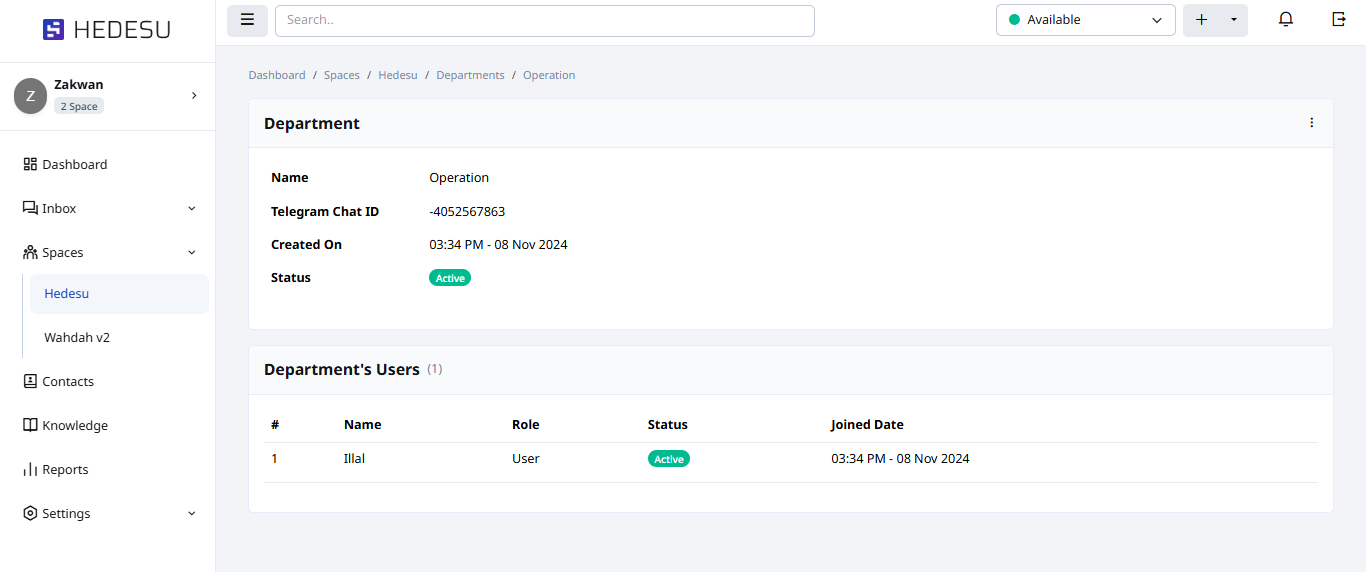Open Zakwan's profile space switcher chevron
This screenshot has height=572, width=1366.
[x=194, y=96]
